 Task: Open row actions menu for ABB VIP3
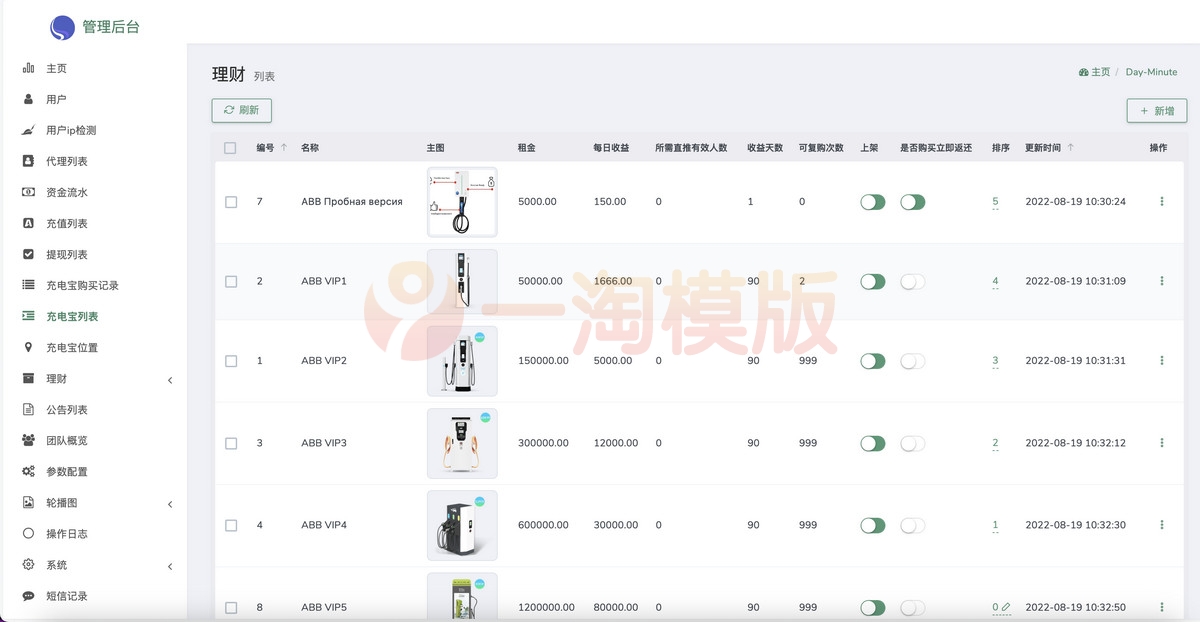point(1162,443)
